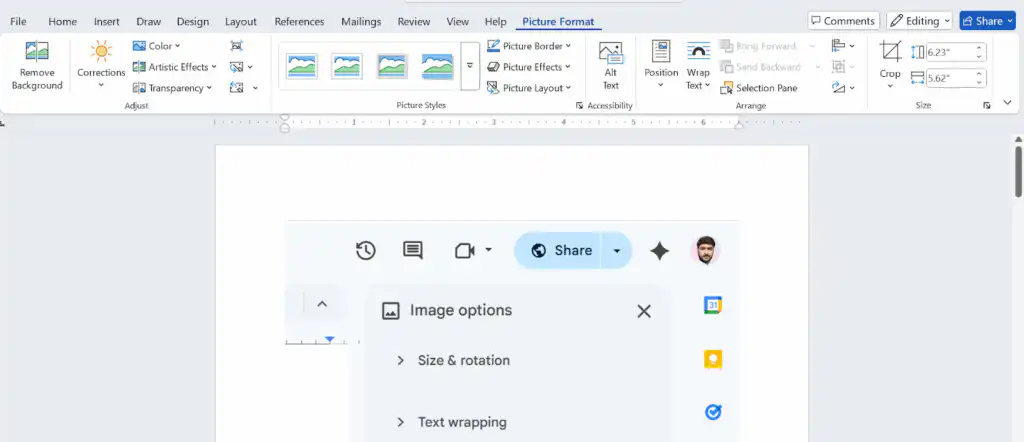The height and width of the screenshot is (442, 1024).
Task: Select the Picture Format tab
Action: [x=558, y=22]
